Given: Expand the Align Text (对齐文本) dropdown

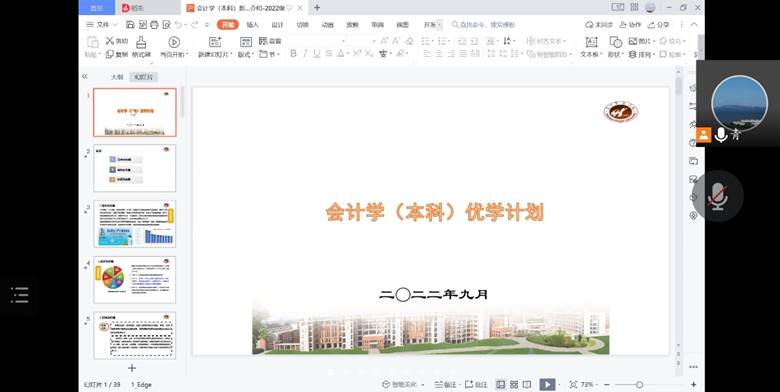Looking at the screenshot, I should 564,41.
